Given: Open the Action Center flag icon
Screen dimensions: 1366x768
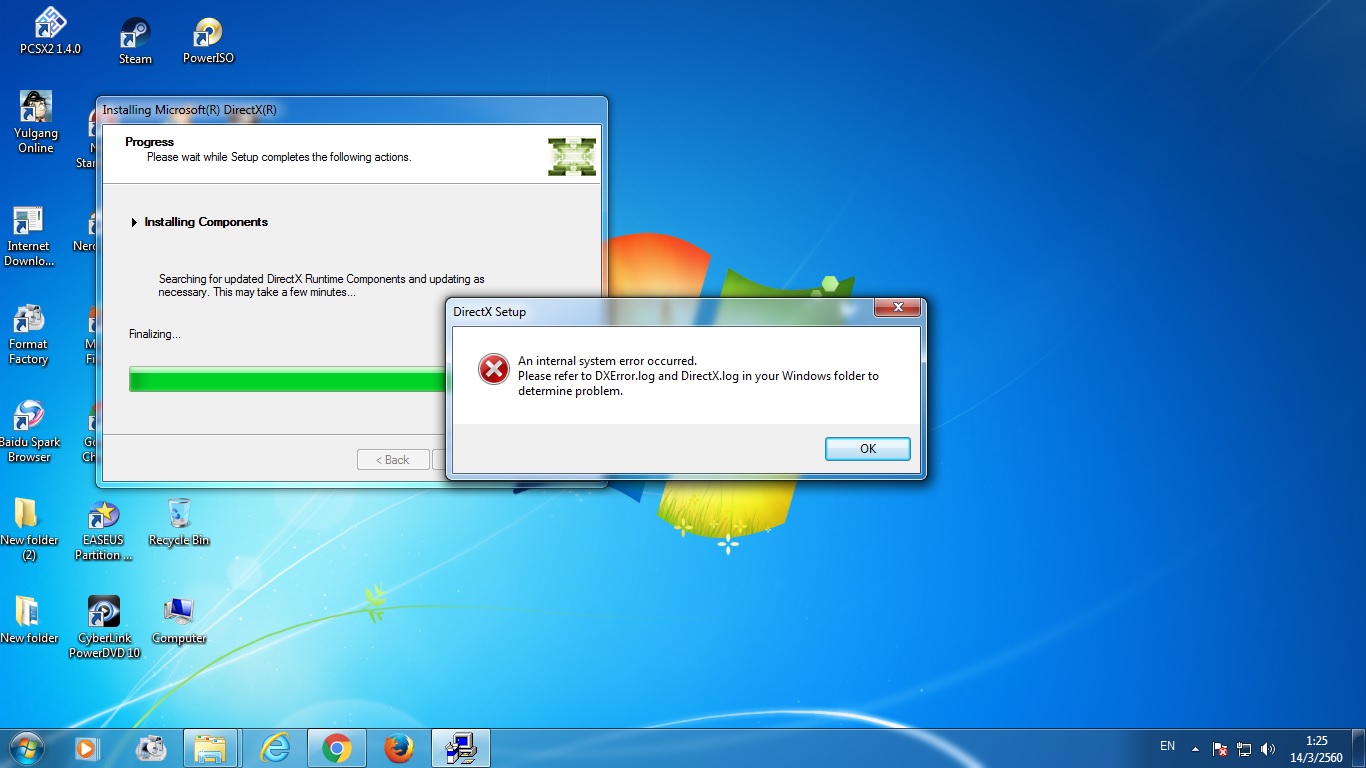Looking at the screenshot, I should [1220, 748].
